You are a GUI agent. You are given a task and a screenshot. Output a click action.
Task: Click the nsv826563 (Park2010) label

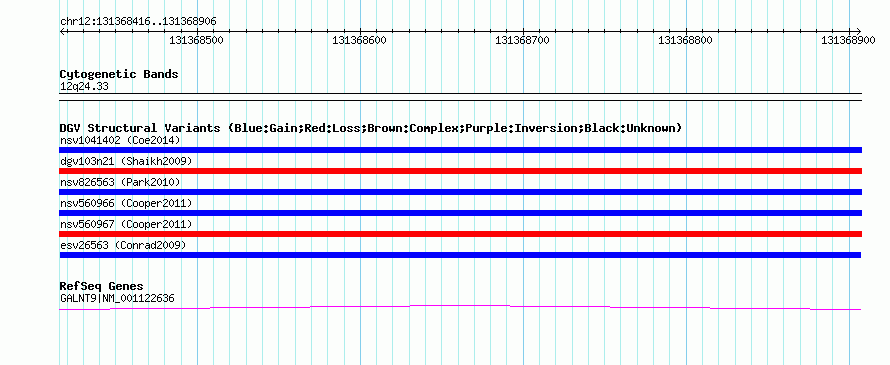click(120, 182)
